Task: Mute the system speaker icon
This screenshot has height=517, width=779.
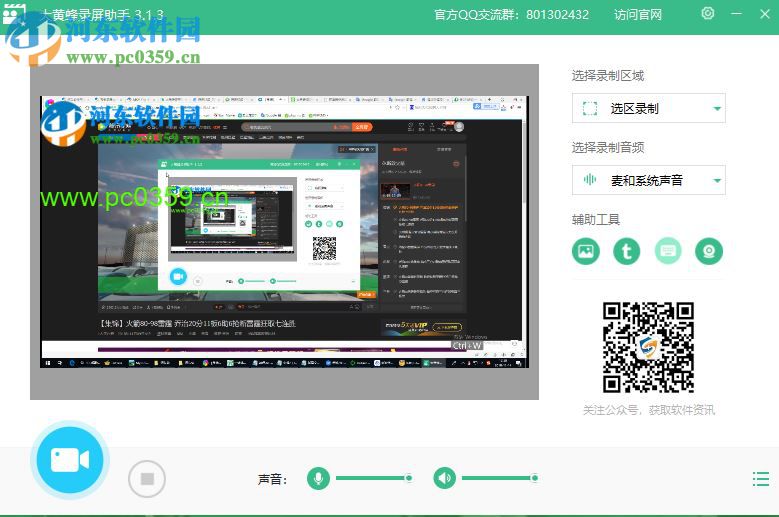Action: click(444, 478)
